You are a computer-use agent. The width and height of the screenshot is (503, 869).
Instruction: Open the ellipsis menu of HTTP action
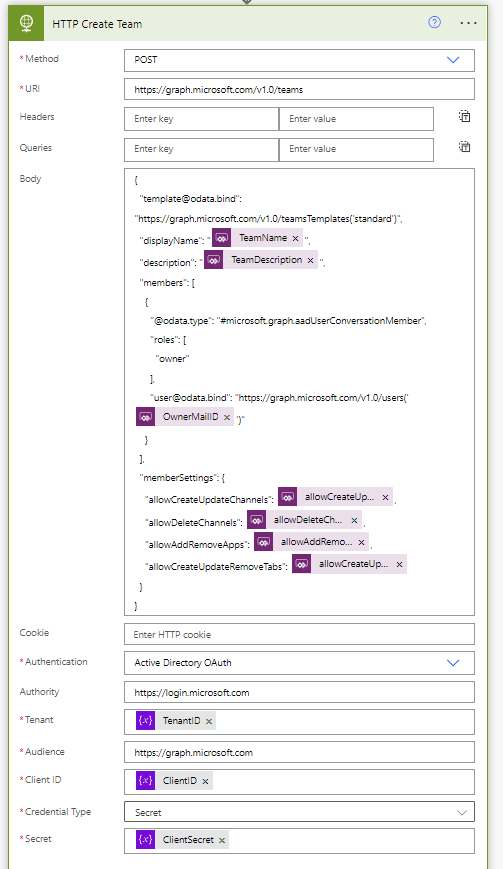468,23
